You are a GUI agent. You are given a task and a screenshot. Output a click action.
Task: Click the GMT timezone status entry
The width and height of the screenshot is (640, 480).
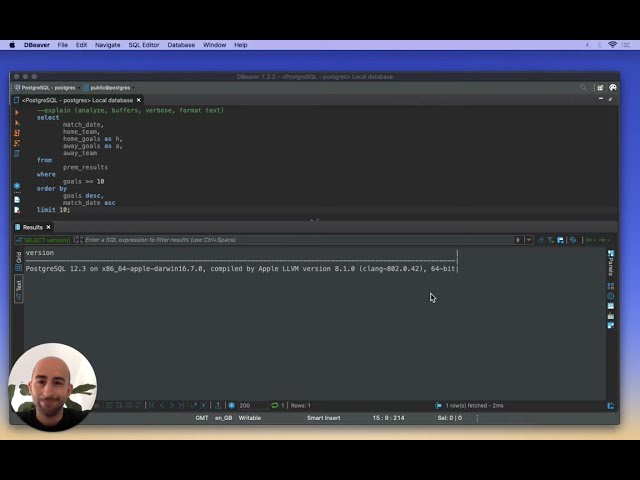tap(202, 418)
